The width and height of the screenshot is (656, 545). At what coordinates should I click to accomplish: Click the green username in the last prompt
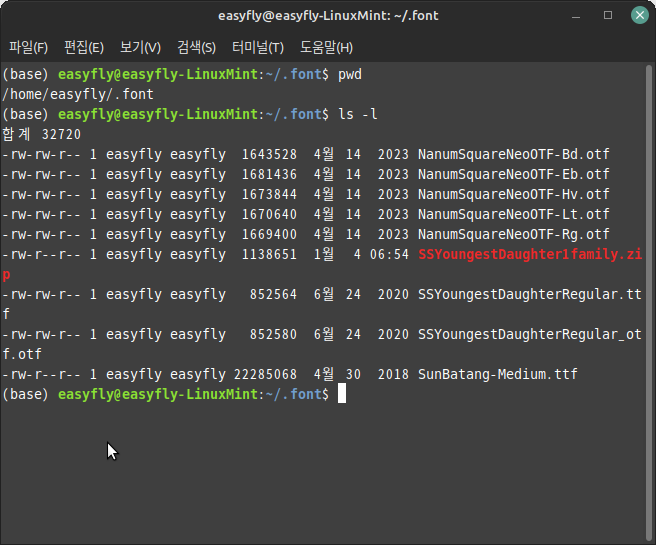click(158, 394)
